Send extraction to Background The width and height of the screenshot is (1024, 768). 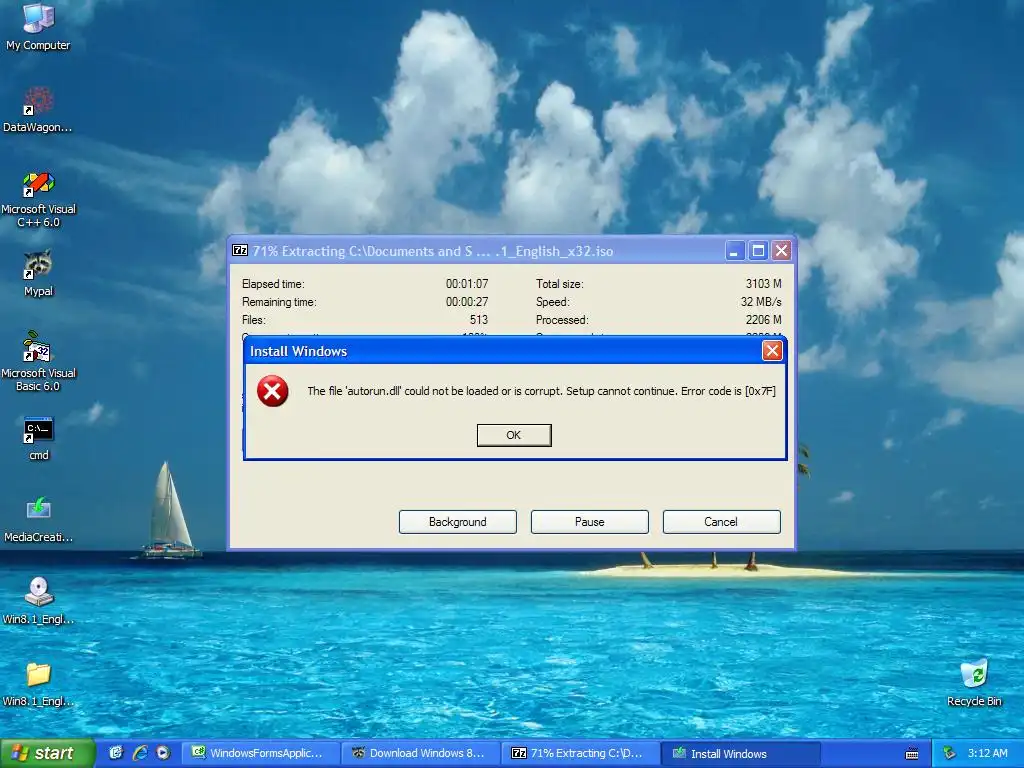point(458,522)
